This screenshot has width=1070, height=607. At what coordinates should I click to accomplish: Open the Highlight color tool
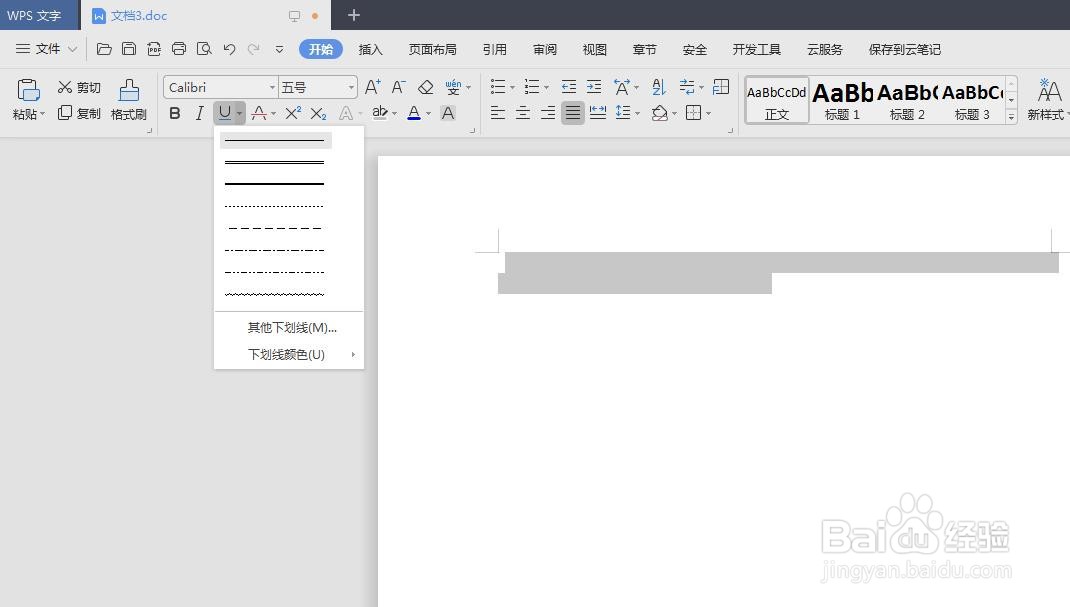click(379, 113)
